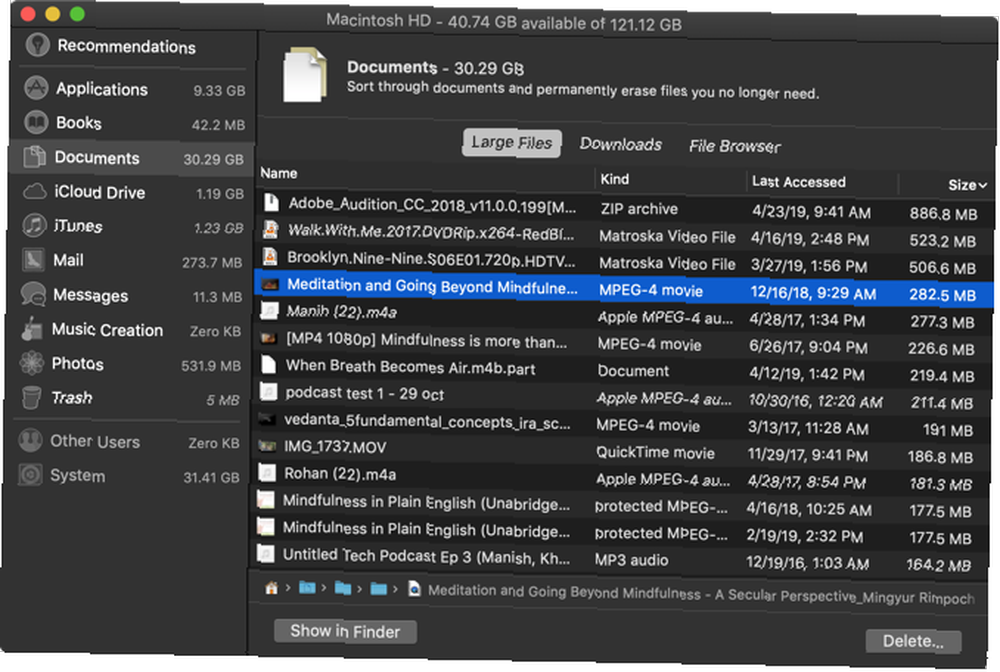Click the home icon in path bar
Screen dimensions: 1000x672
(x=272, y=588)
